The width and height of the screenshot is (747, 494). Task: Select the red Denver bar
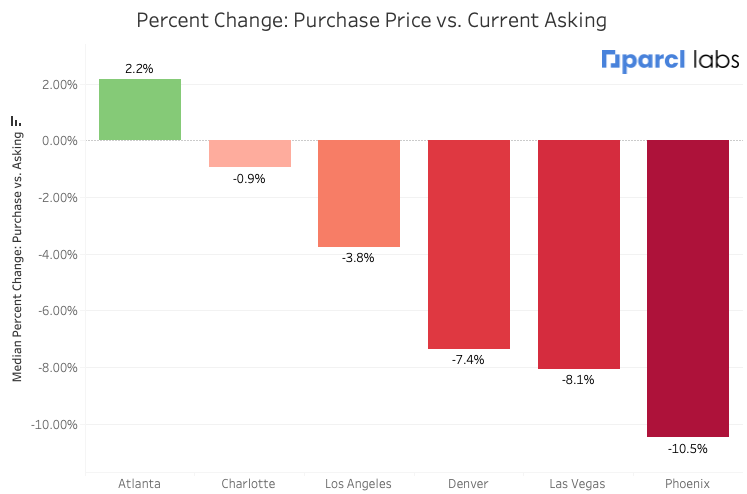[x=469, y=244]
